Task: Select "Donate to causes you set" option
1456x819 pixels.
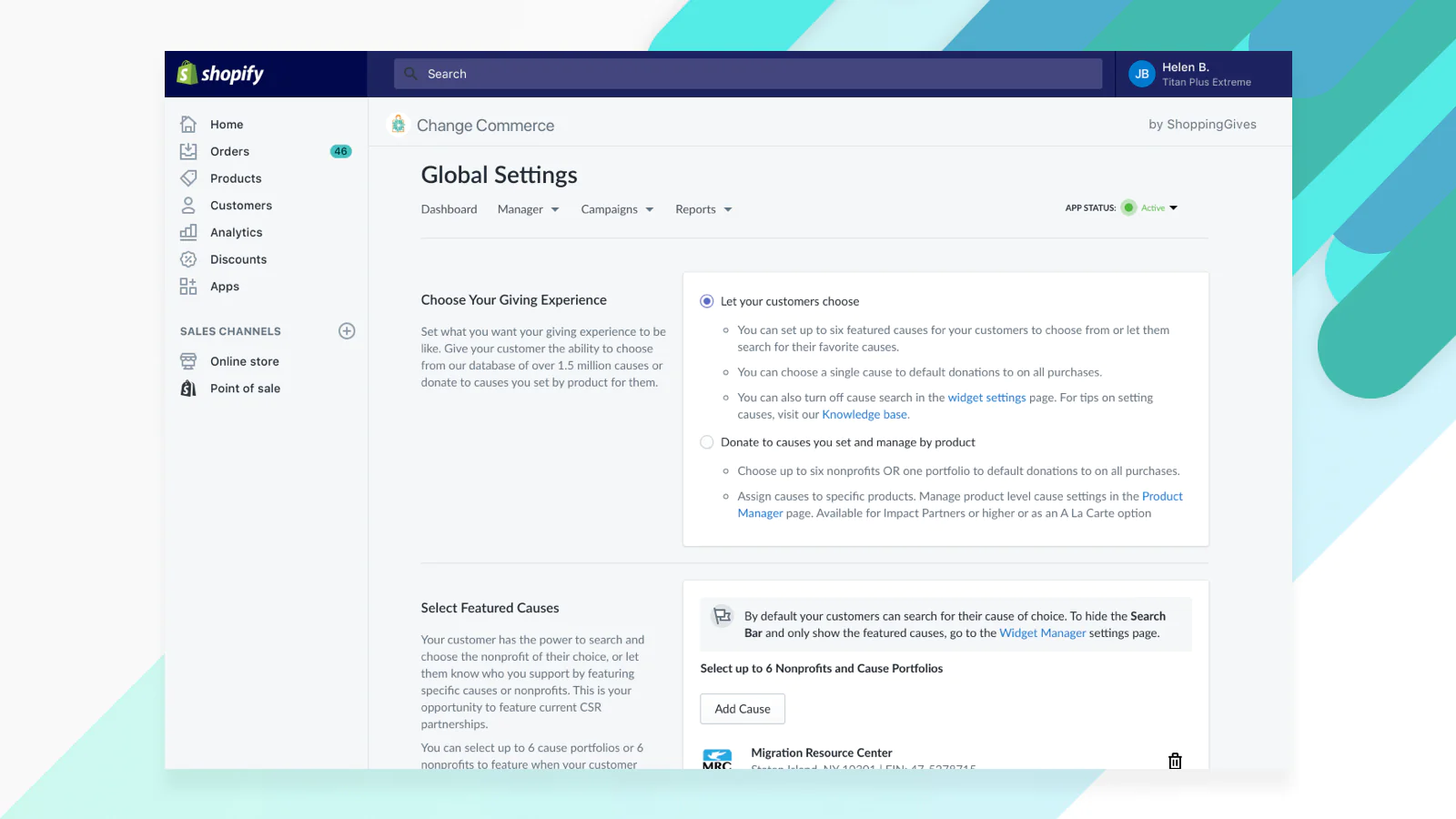Action: pyautogui.click(x=707, y=442)
